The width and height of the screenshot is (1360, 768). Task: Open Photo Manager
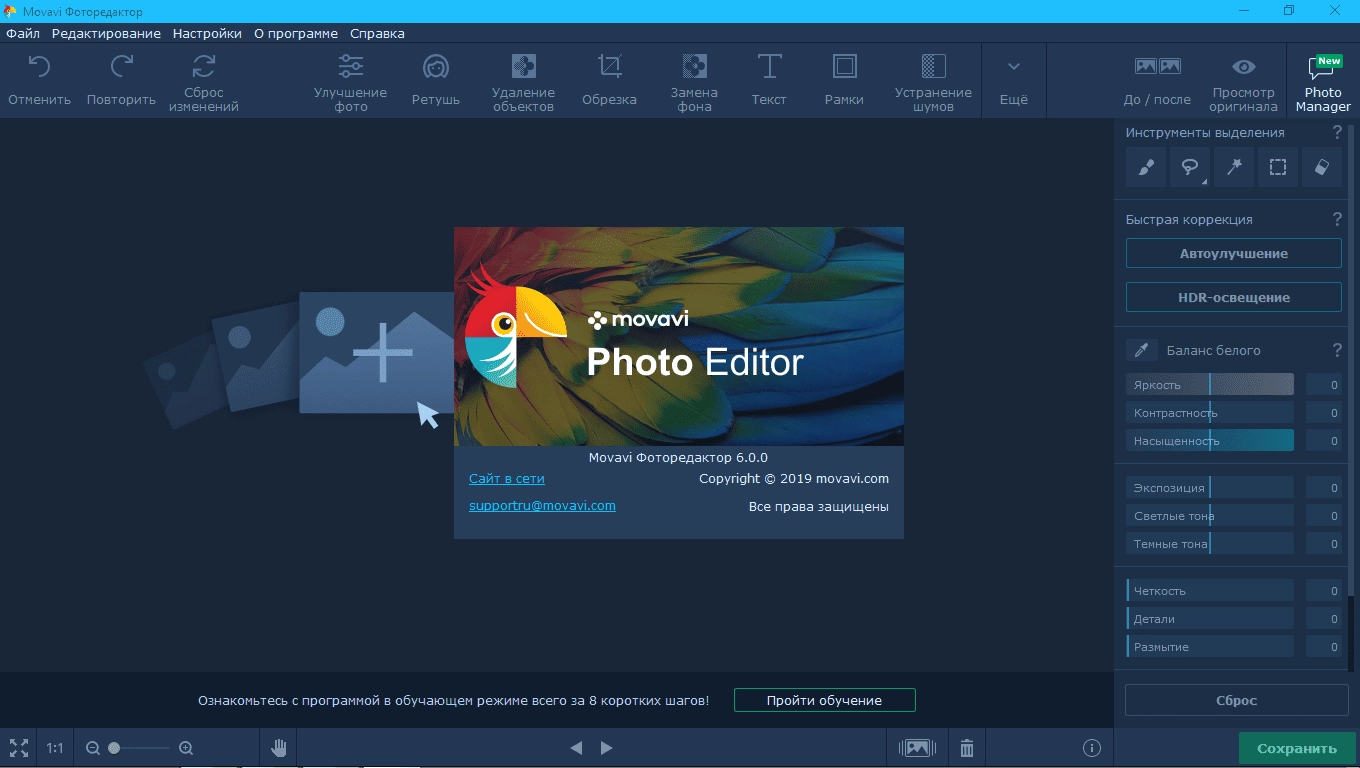pos(1323,82)
